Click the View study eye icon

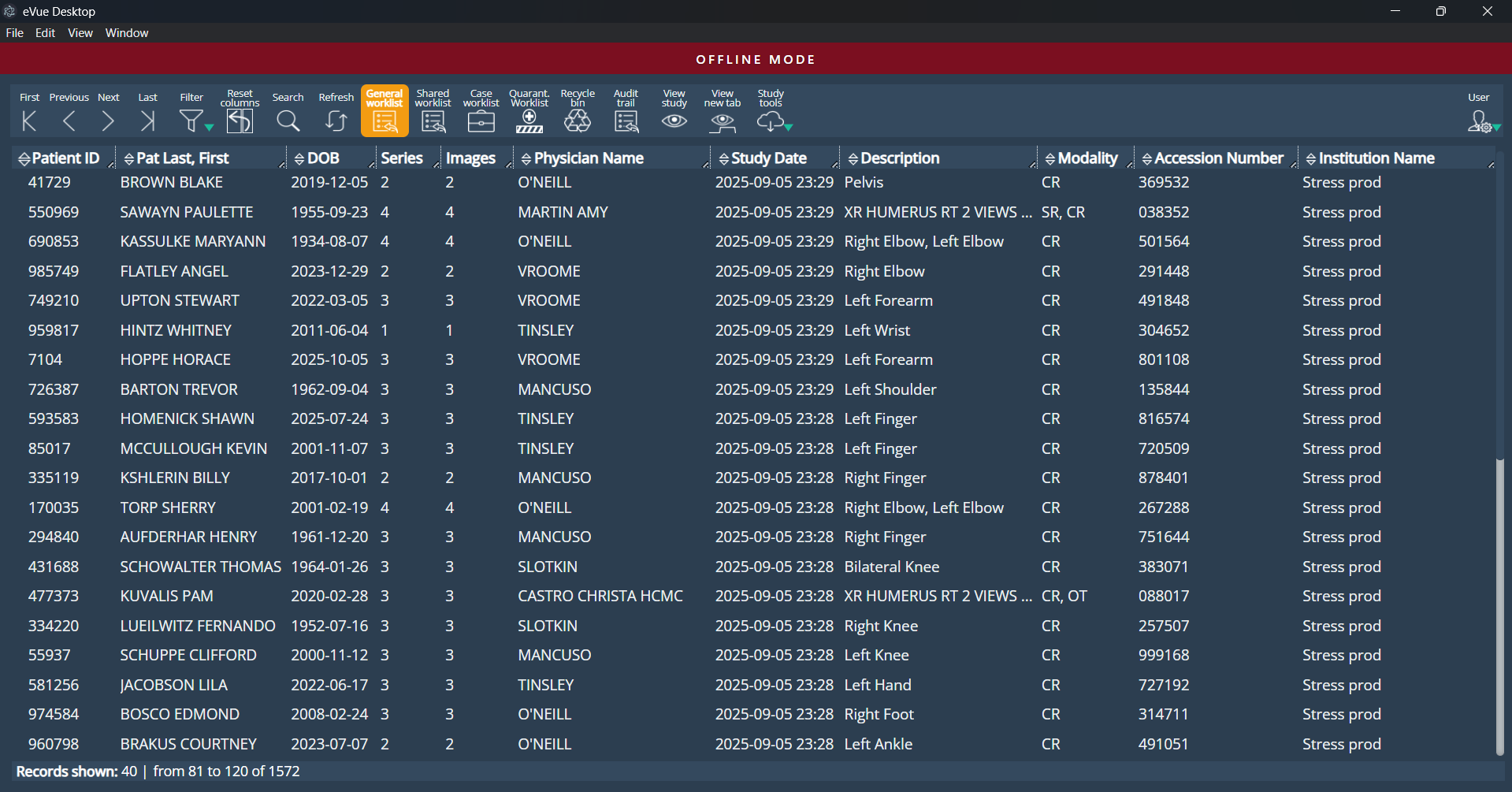pyautogui.click(x=674, y=121)
